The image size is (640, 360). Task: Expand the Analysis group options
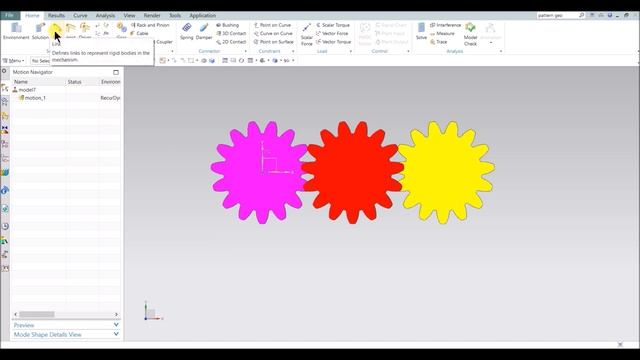pyautogui.click(x=501, y=51)
